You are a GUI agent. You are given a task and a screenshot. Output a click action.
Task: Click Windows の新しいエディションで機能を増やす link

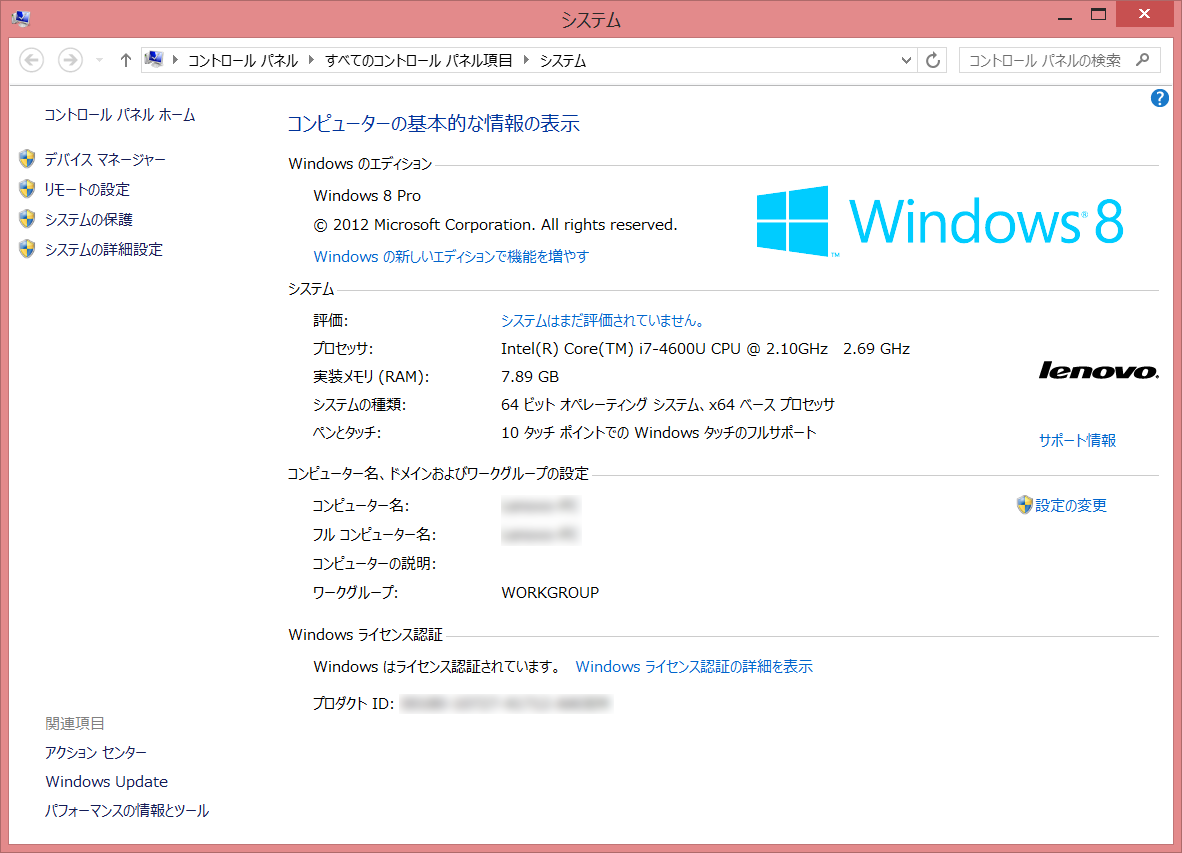(x=451, y=256)
